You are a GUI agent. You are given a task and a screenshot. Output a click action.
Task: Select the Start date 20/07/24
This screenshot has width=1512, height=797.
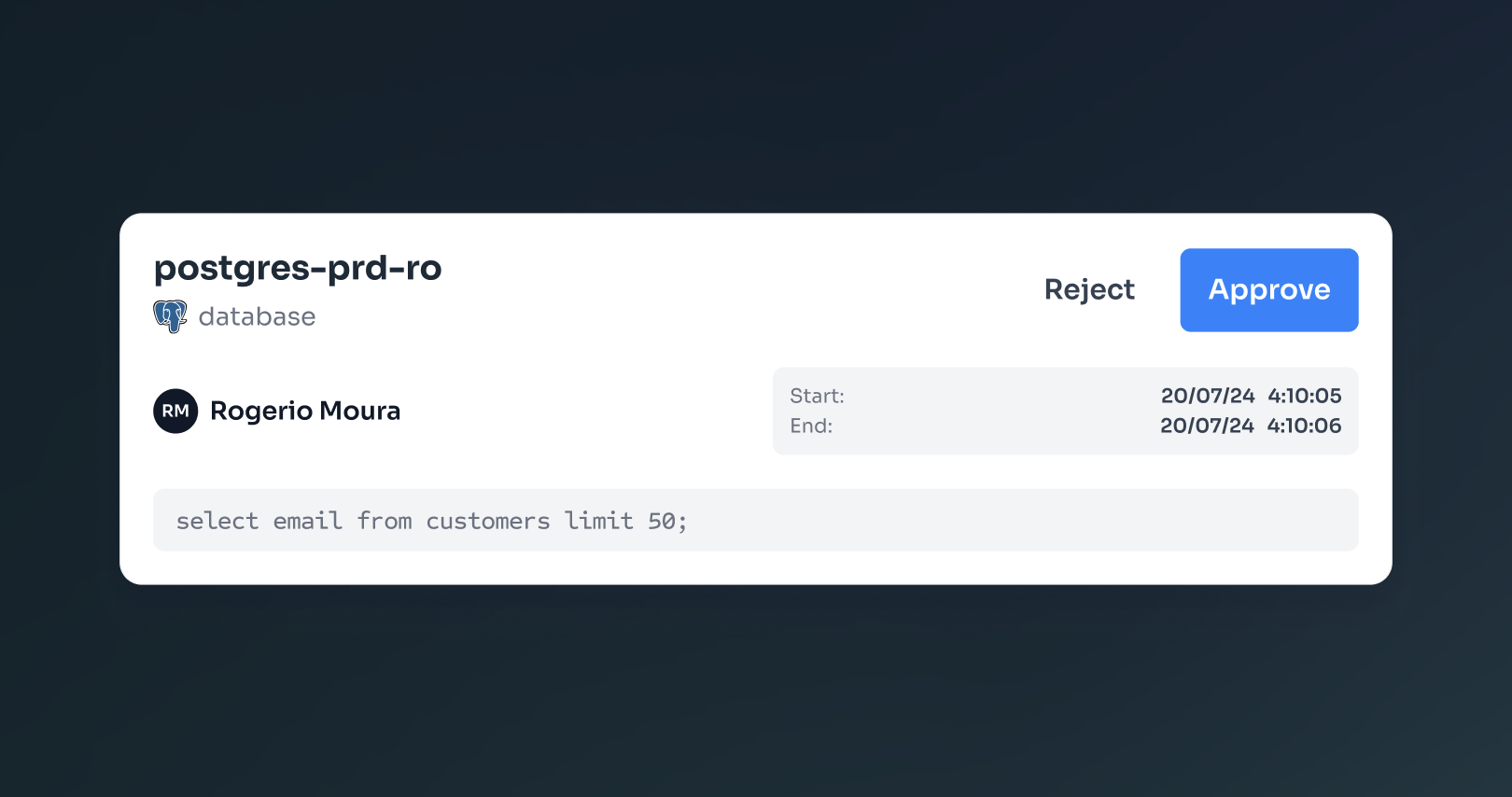[1208, 396]
